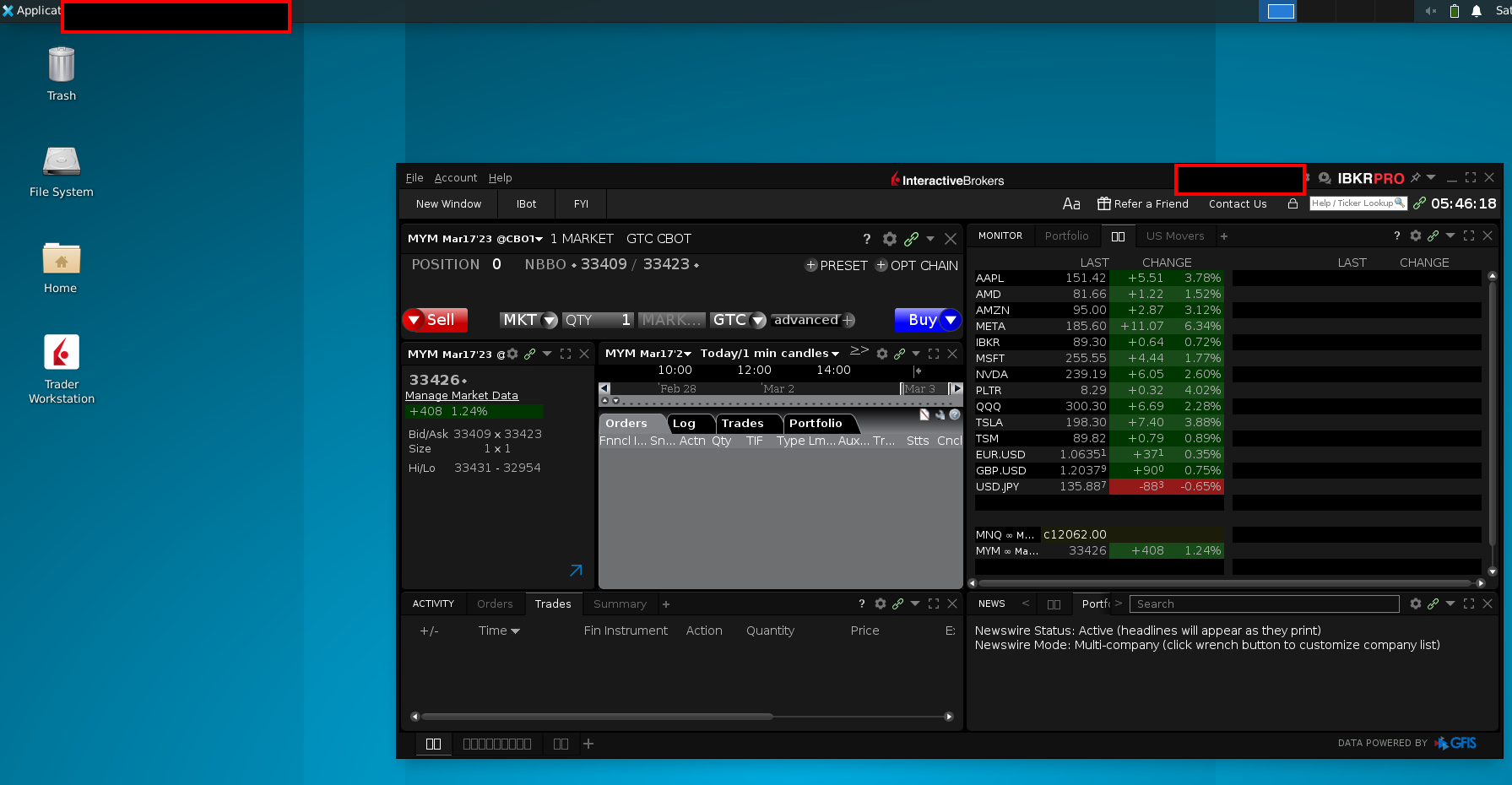The image size is (1512, 785).
Task: Click the pin icon next to IBKR PRO
Action: (1416, 177)
